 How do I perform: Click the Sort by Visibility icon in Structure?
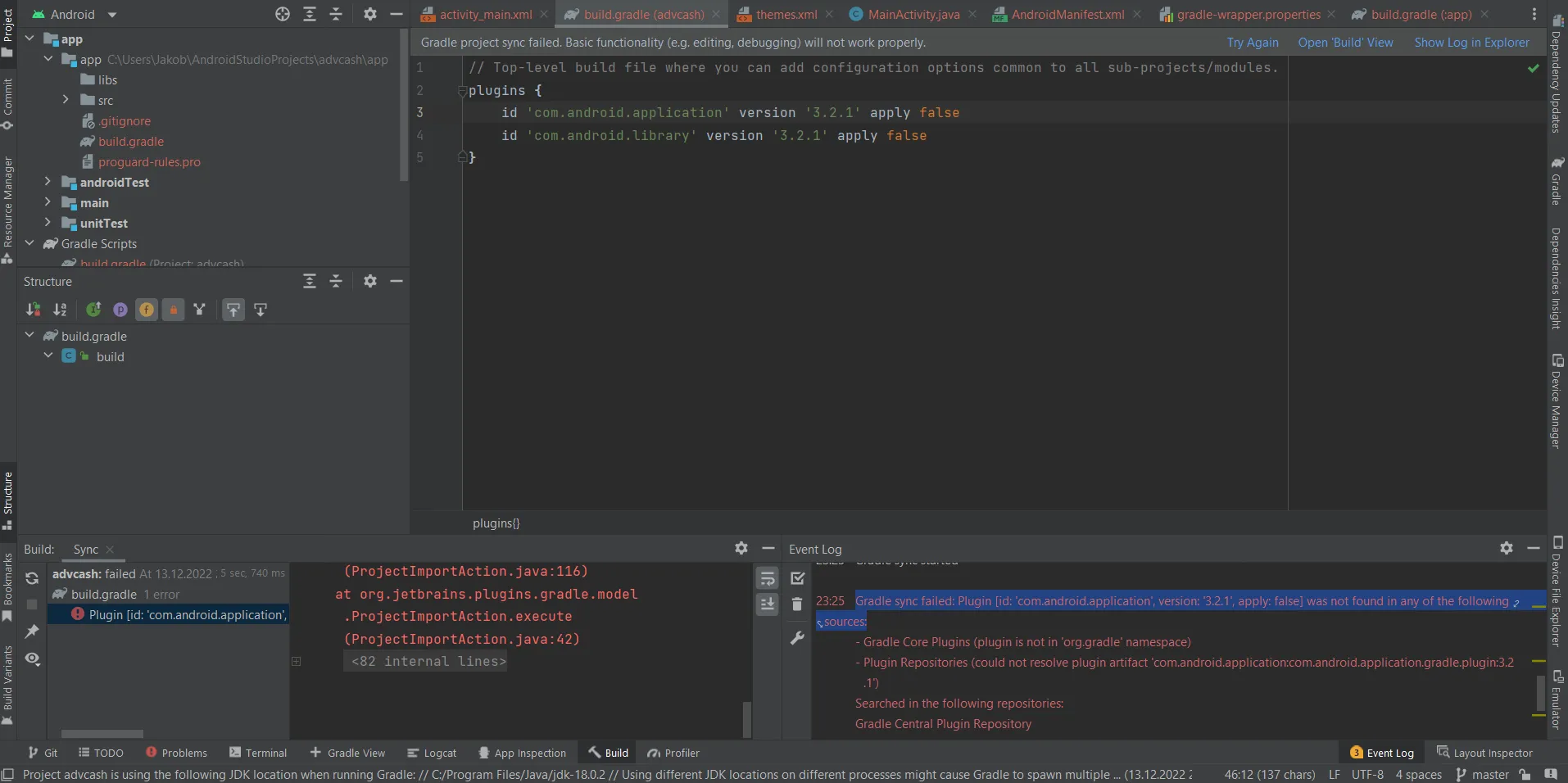point(33,310)
